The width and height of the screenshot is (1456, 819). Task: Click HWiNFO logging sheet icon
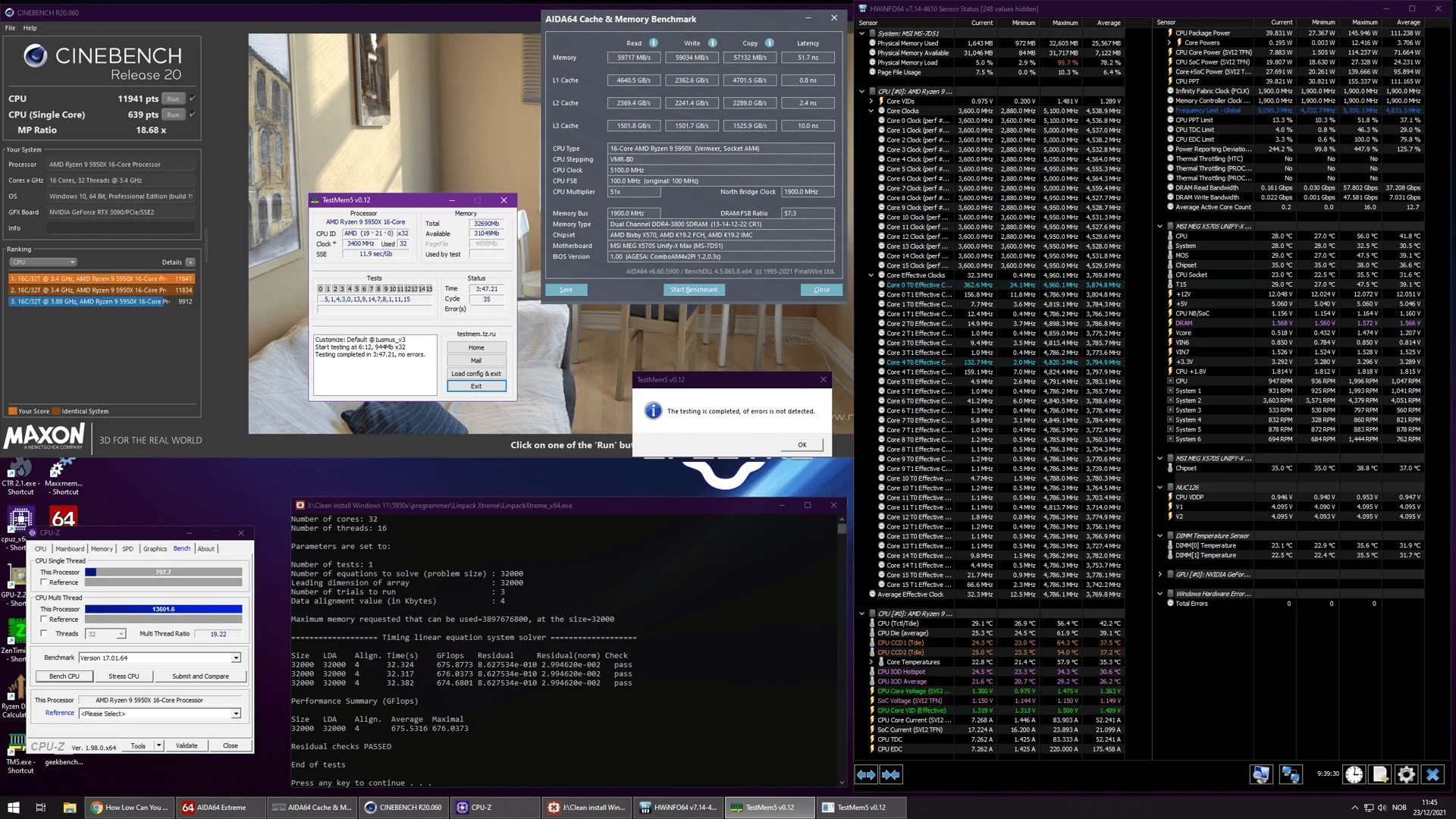tap(1380, 774)
